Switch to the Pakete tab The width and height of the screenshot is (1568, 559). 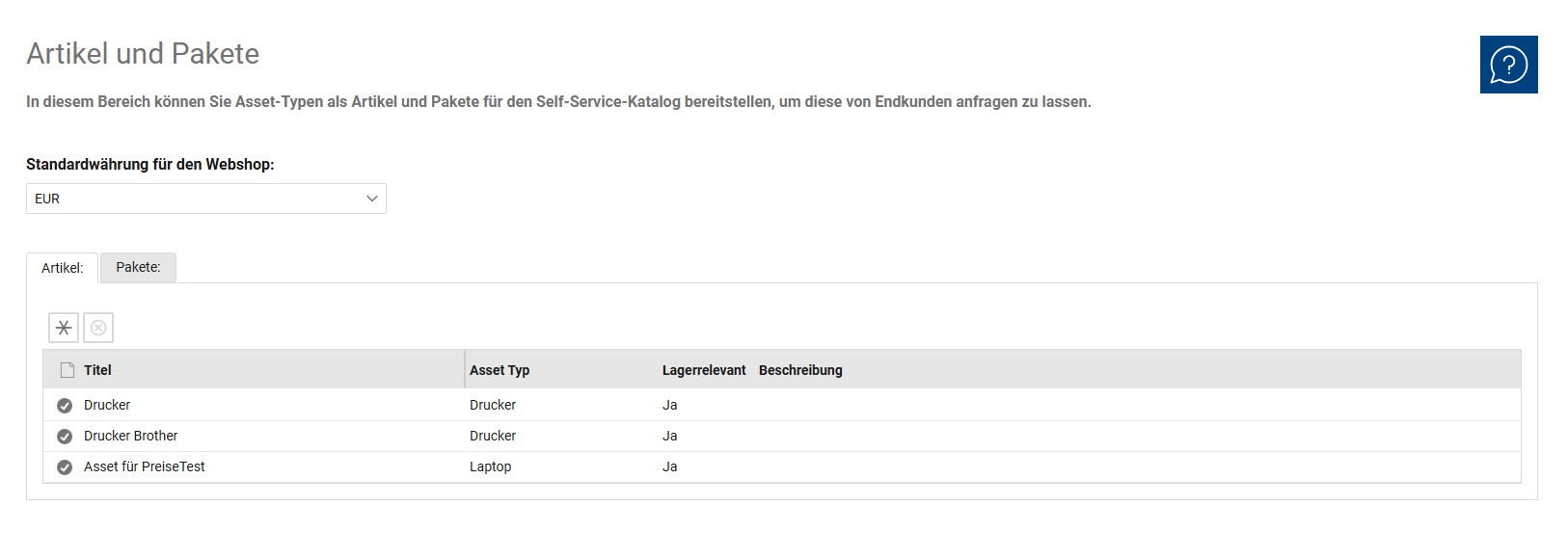pos(138,267)
